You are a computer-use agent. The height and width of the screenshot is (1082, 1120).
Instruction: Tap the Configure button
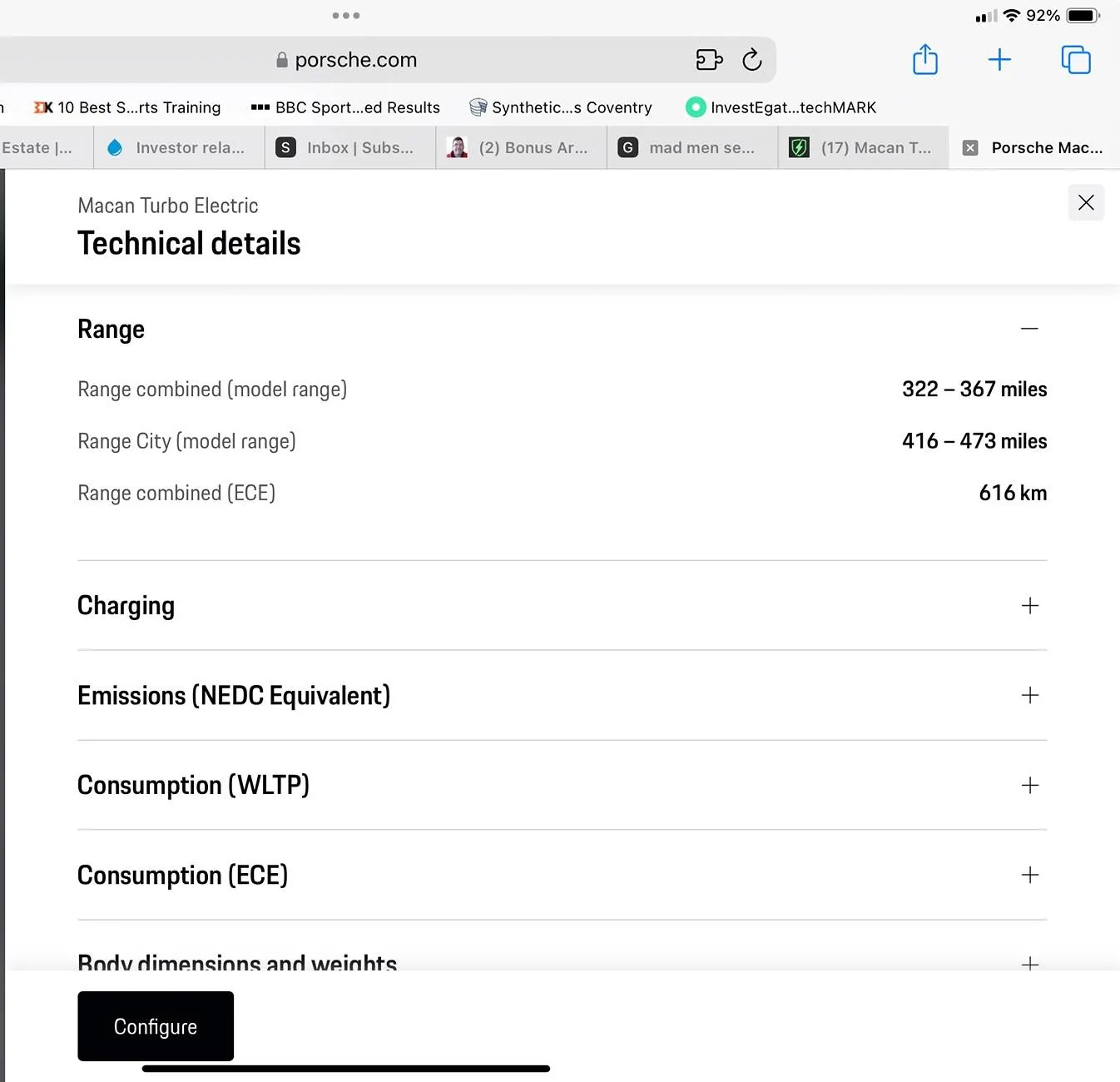pyautogui.click(x=155, y=1025)
